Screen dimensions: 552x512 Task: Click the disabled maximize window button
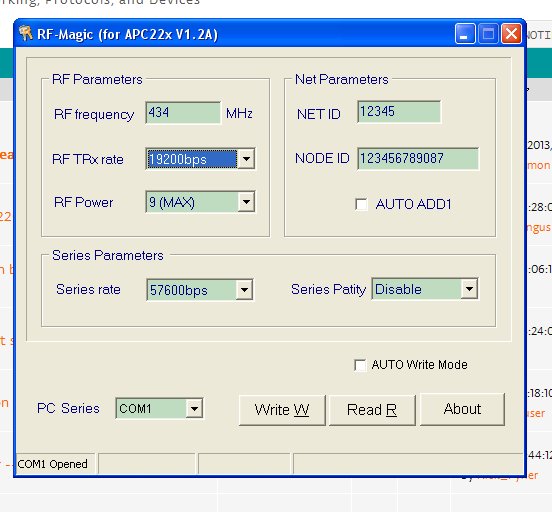(488, 34)
